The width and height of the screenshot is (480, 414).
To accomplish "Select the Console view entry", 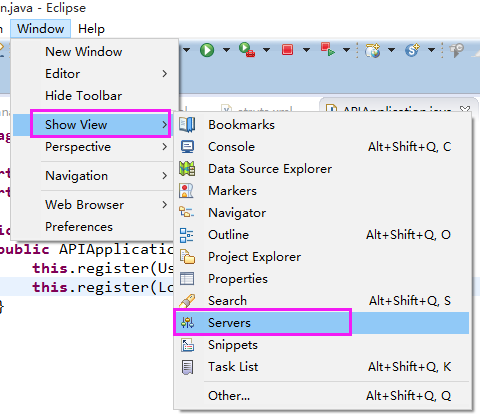I will 322,147.
